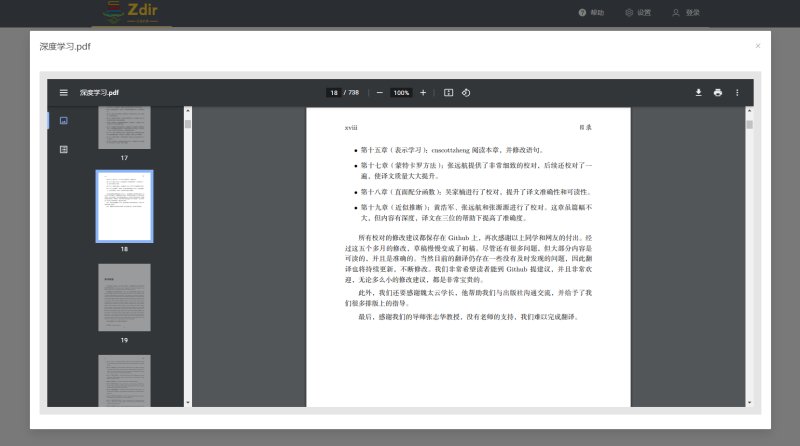
Task: Open page 19 thumbnail
Action: 124,298
